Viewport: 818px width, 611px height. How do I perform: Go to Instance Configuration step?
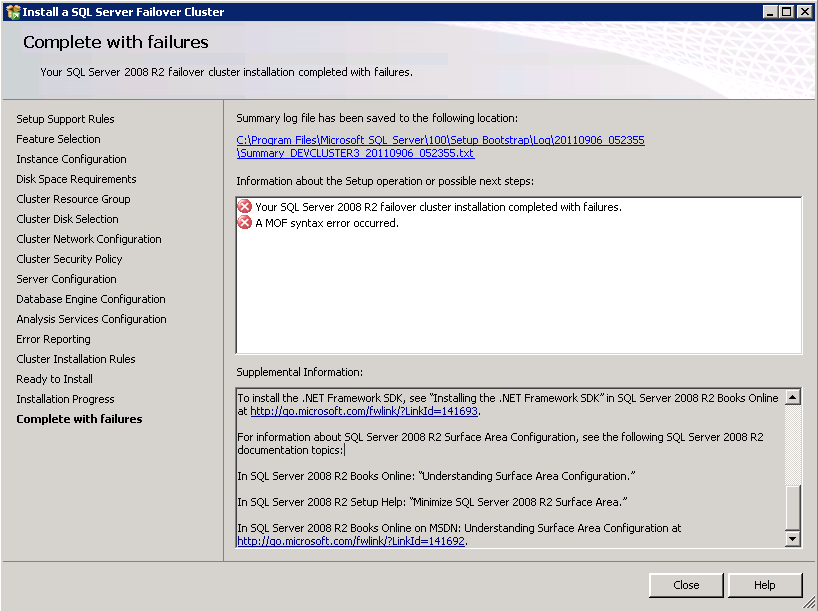pyautogui.click(x=71, y=159)
